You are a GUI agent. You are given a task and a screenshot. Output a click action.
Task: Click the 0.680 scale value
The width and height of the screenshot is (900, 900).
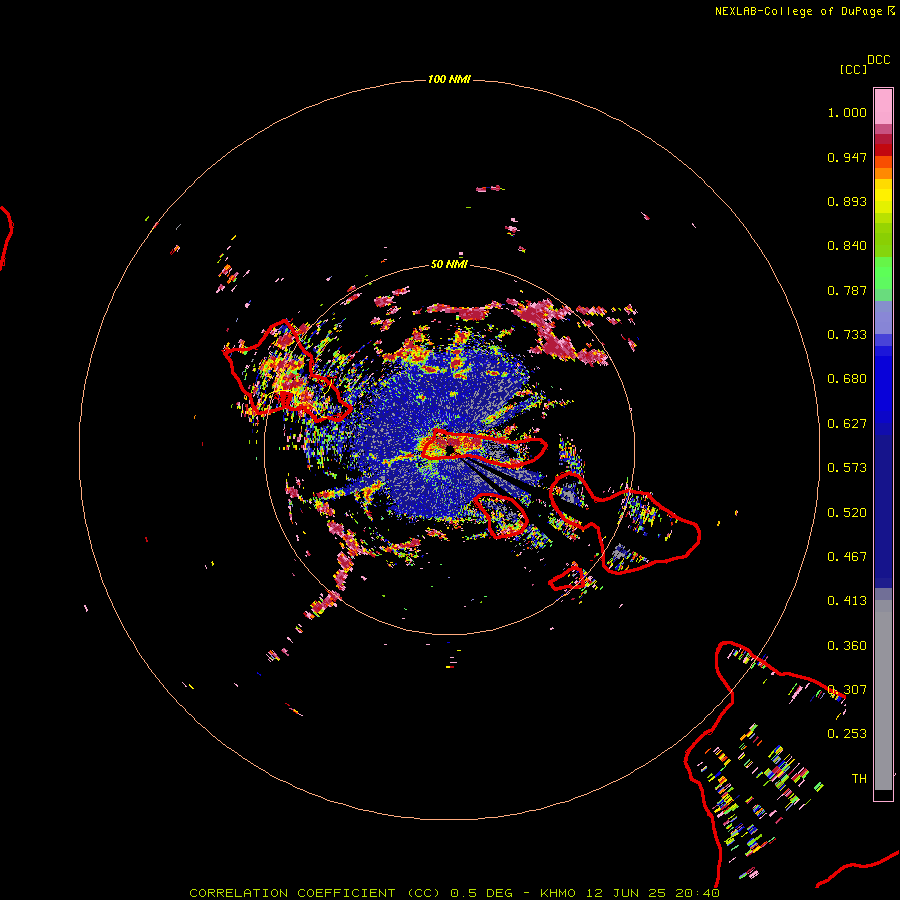tap(847, 379)
